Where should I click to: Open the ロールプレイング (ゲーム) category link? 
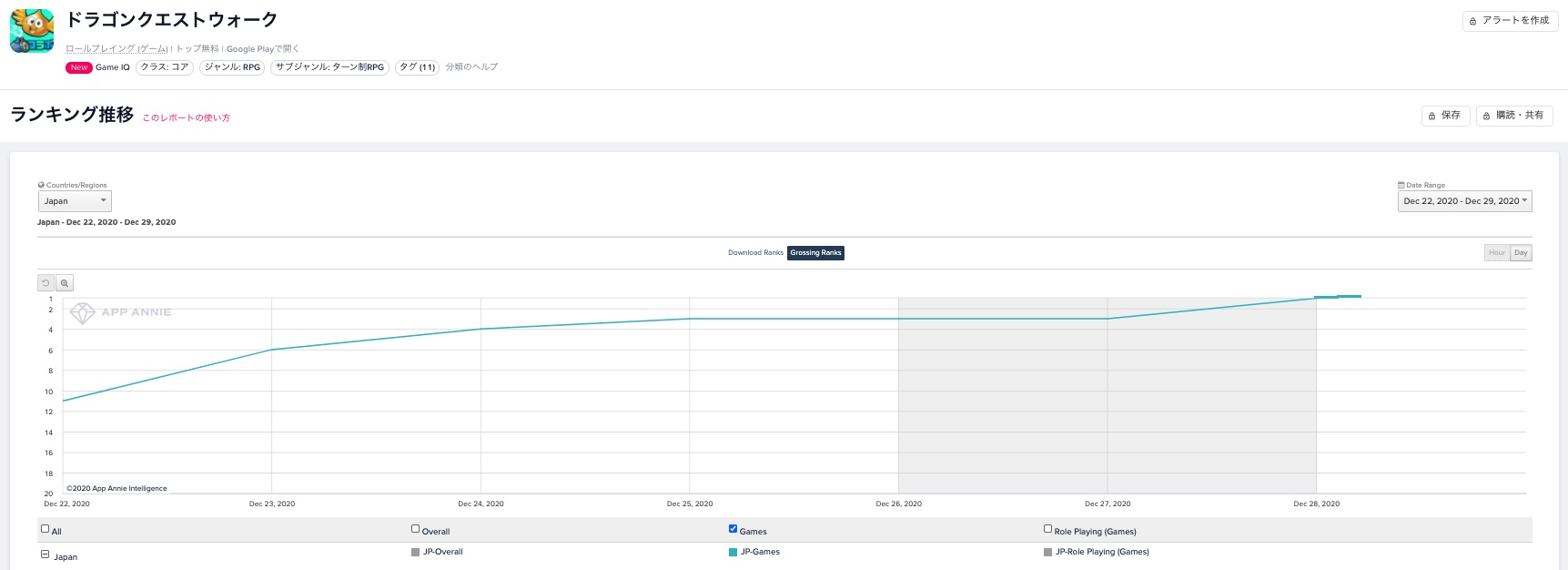click(116, 49)
